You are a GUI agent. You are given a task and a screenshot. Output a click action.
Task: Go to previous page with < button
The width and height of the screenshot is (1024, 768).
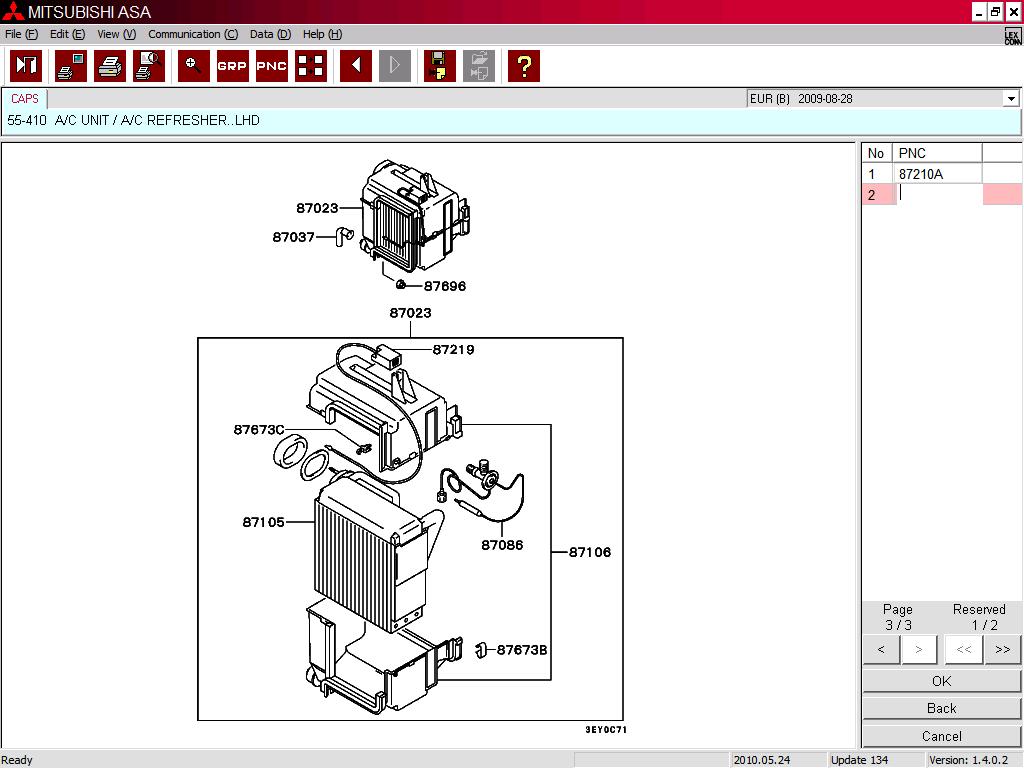coord(881,649)
